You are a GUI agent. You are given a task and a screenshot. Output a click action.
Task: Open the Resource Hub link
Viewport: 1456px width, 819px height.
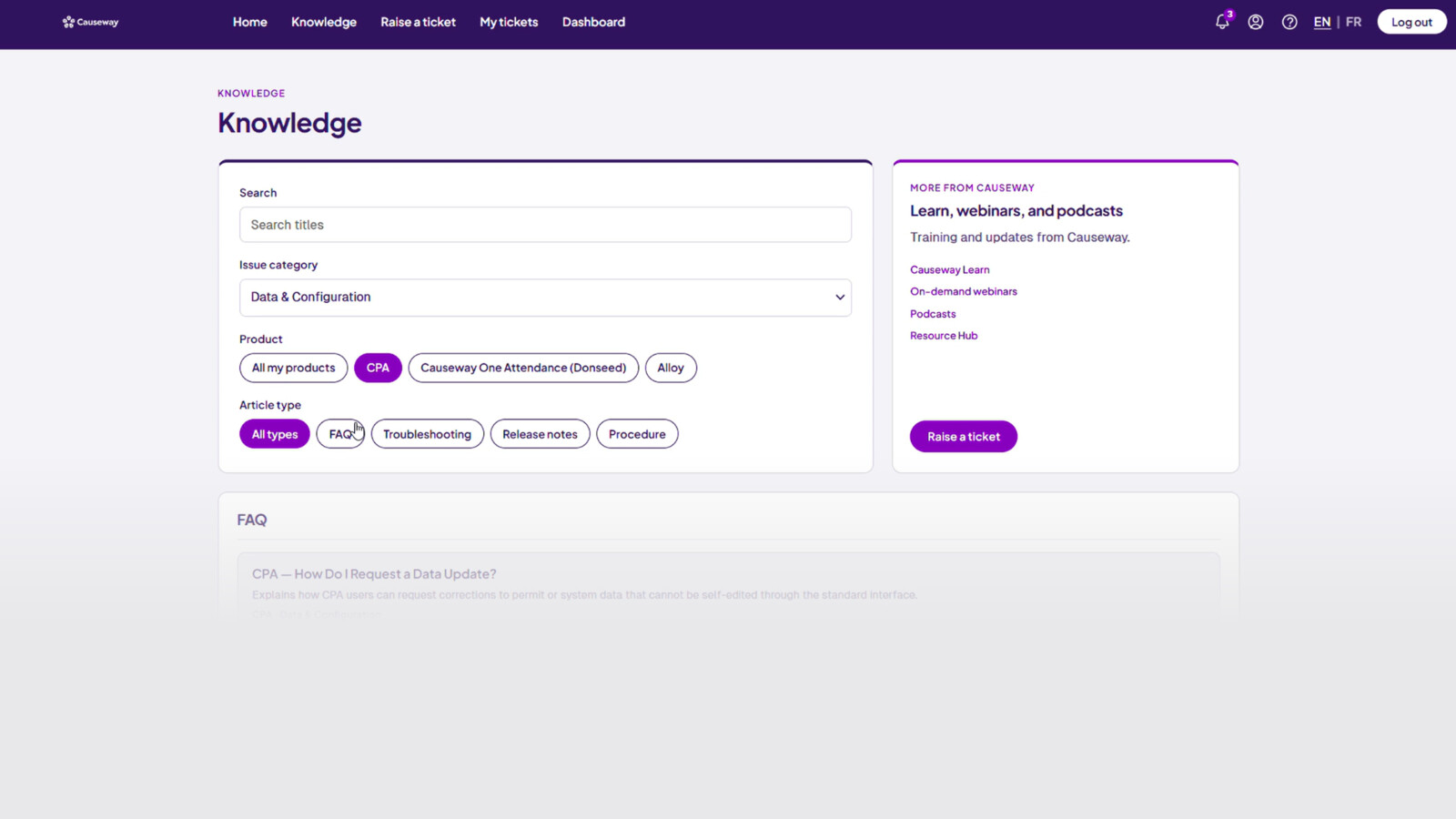tap(944, 336)
